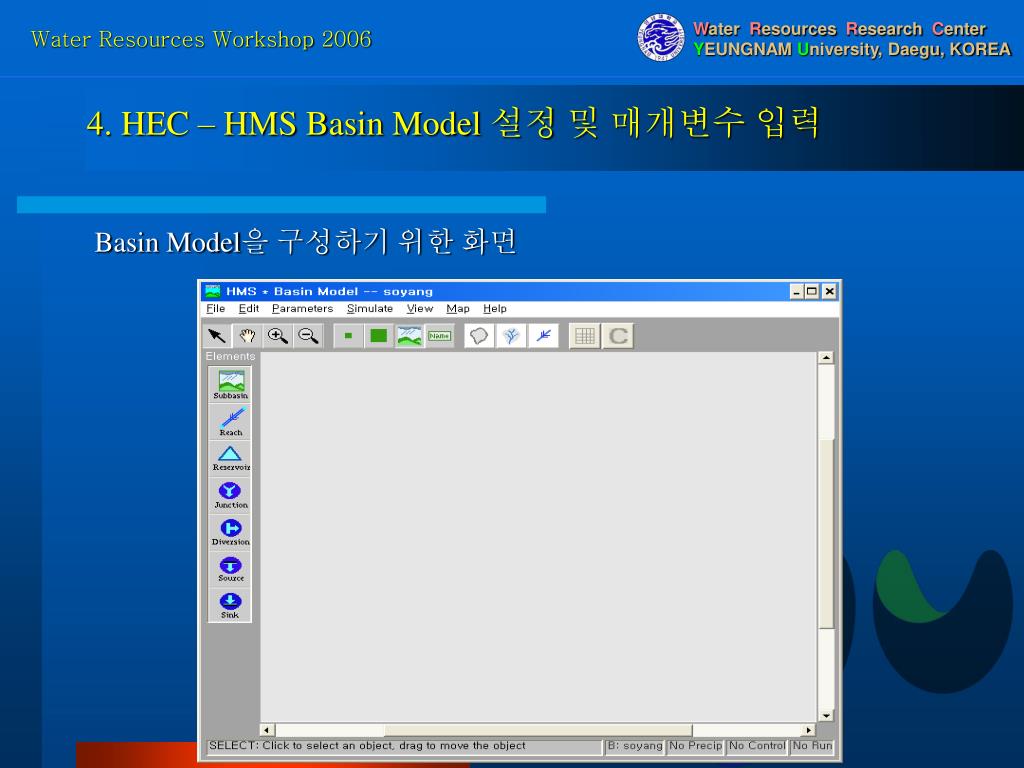Toggle the Name labels toolbar button
This screenshot has width=1024, height=768.
click(x=440, y=336)
